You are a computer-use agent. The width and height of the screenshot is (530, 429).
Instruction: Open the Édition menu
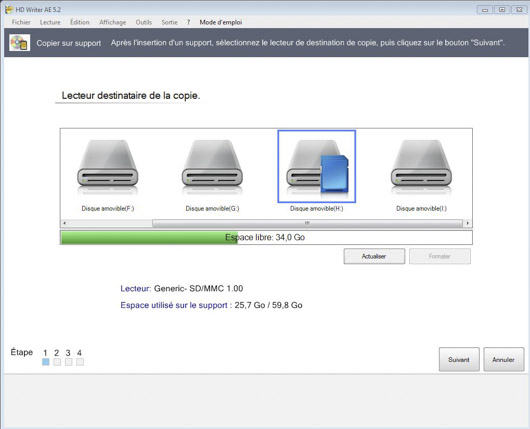[80, 22]
